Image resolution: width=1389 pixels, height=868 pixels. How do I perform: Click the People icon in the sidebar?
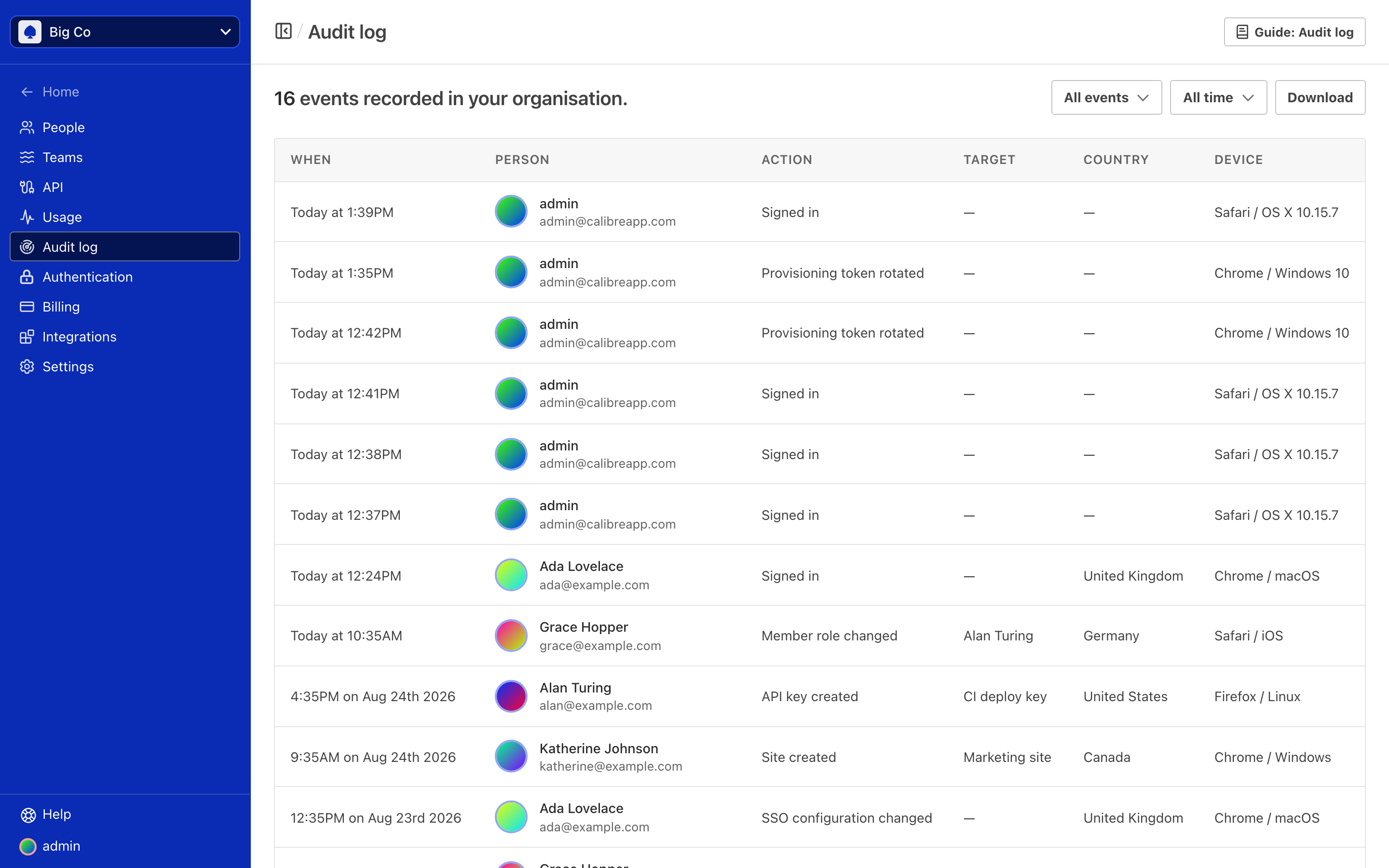pyautogui.click(x=27, y=127)
